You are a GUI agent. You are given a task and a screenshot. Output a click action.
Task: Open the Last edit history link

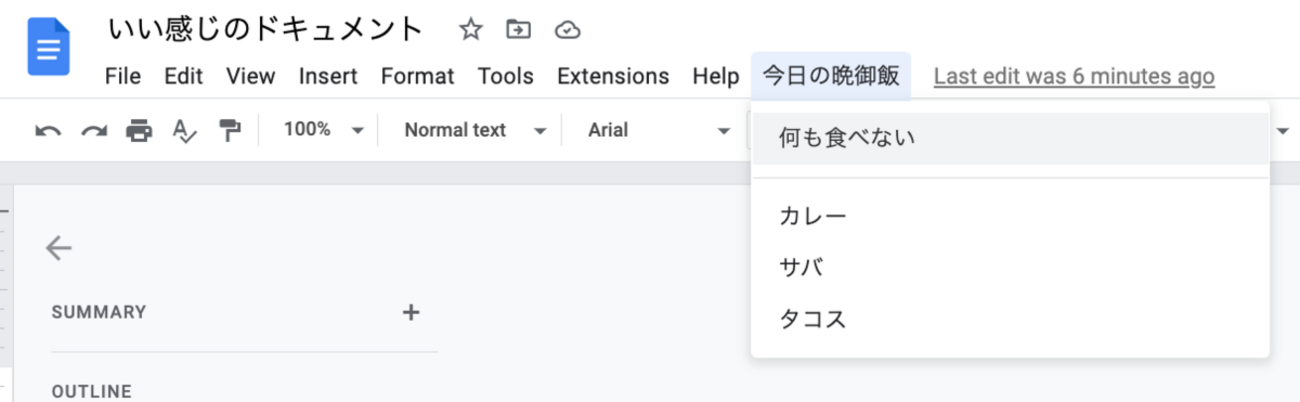coord(1074,76)
